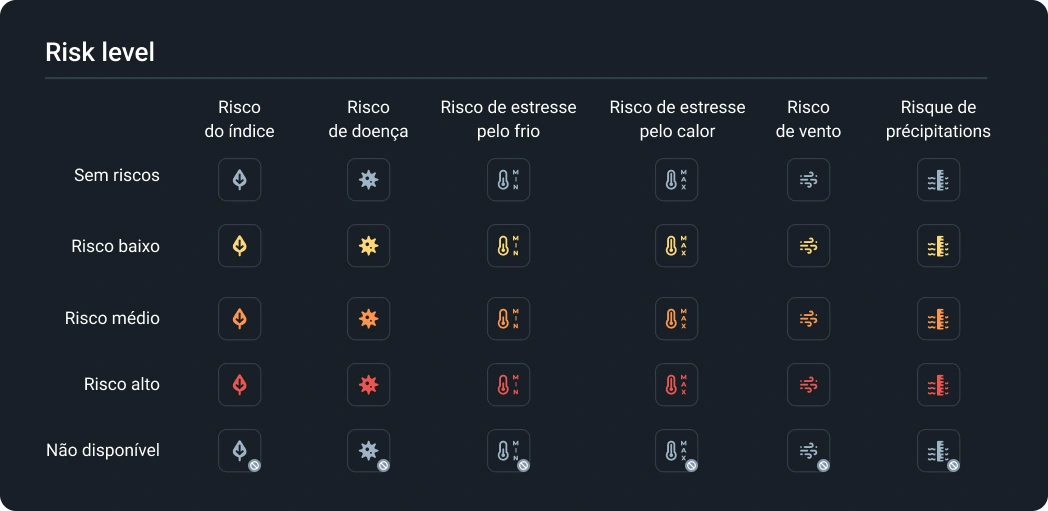The height and width of the screenshot is (511, 1048).
Task: Click the grey wind icon in Sem riscos row
Action: pyautogui.click(x=808, y=180)
